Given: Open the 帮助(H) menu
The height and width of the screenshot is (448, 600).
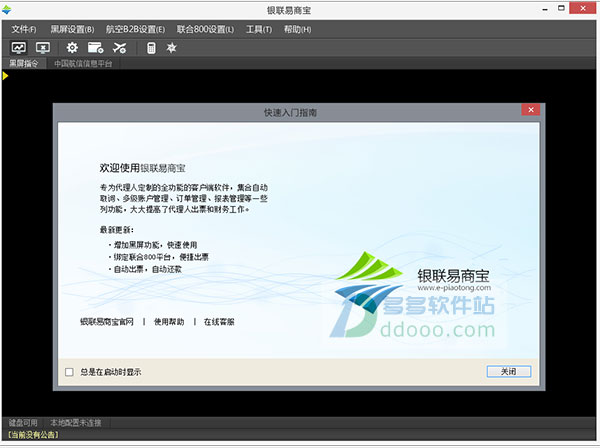Looking at the screenshot, I should (x=297, y=29).
